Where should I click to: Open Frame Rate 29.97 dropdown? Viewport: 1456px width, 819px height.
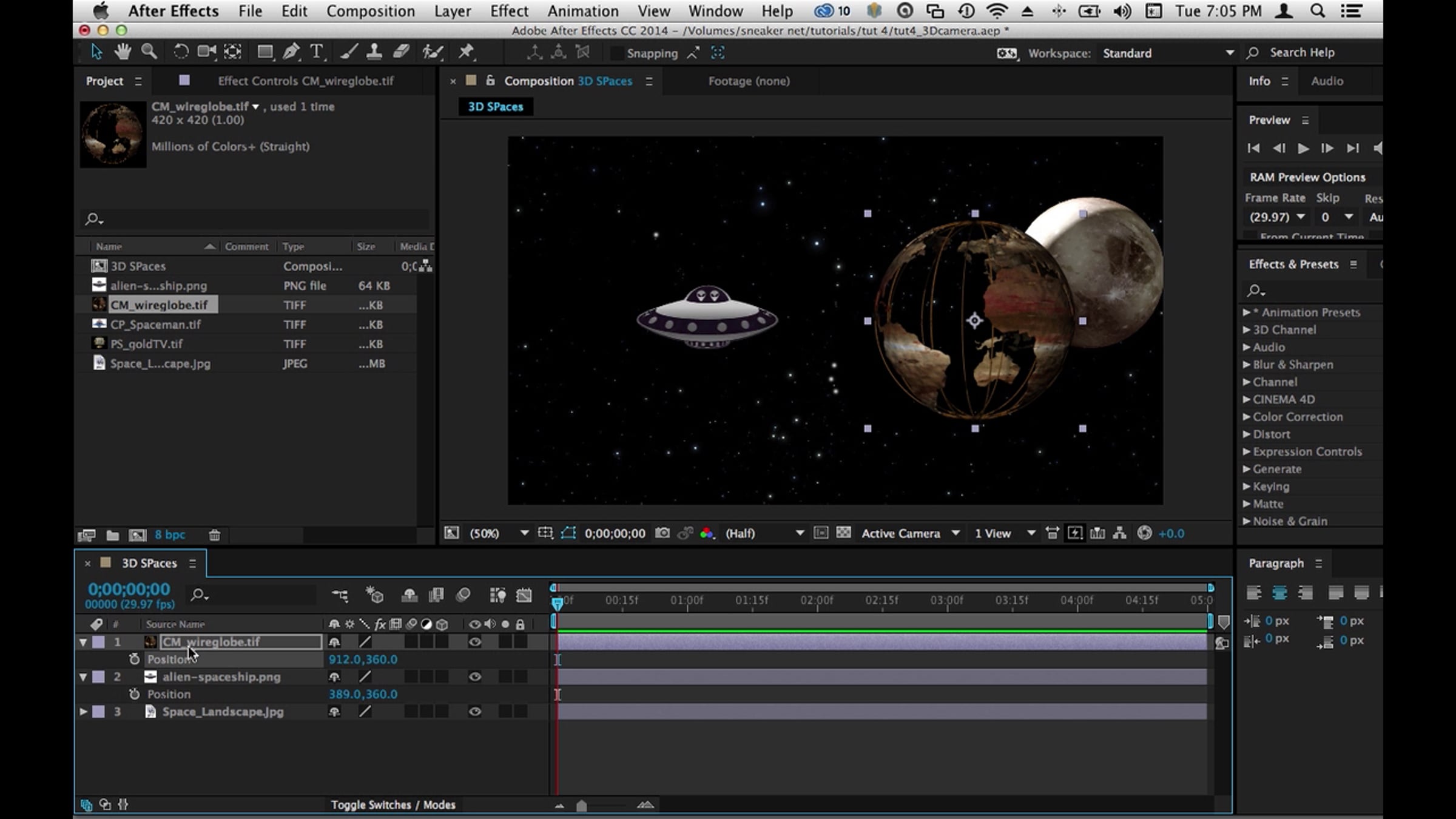click(x=1277, y=217)
